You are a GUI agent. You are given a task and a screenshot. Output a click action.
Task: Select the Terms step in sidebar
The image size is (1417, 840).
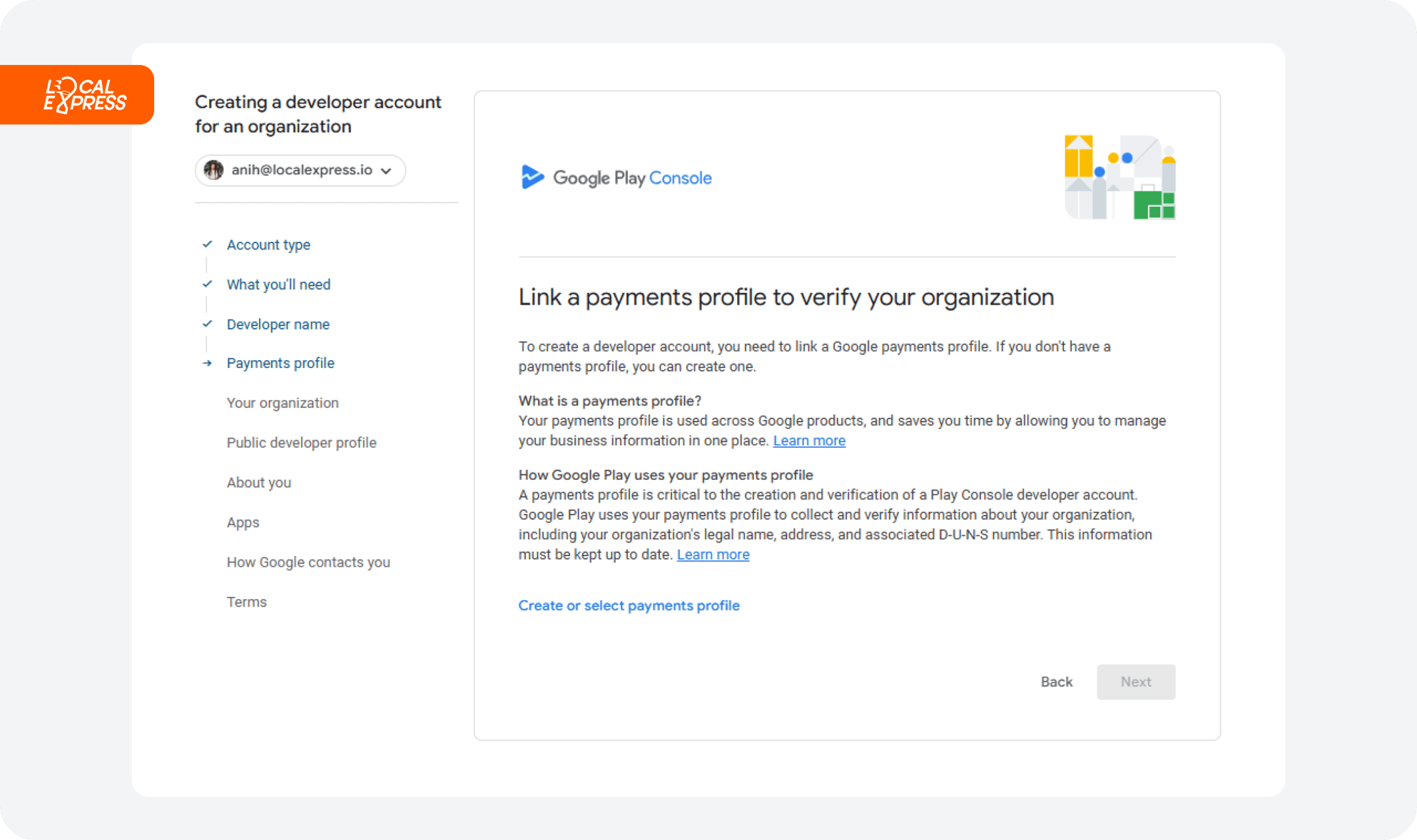pyautogui.click(x=247, y=602)
